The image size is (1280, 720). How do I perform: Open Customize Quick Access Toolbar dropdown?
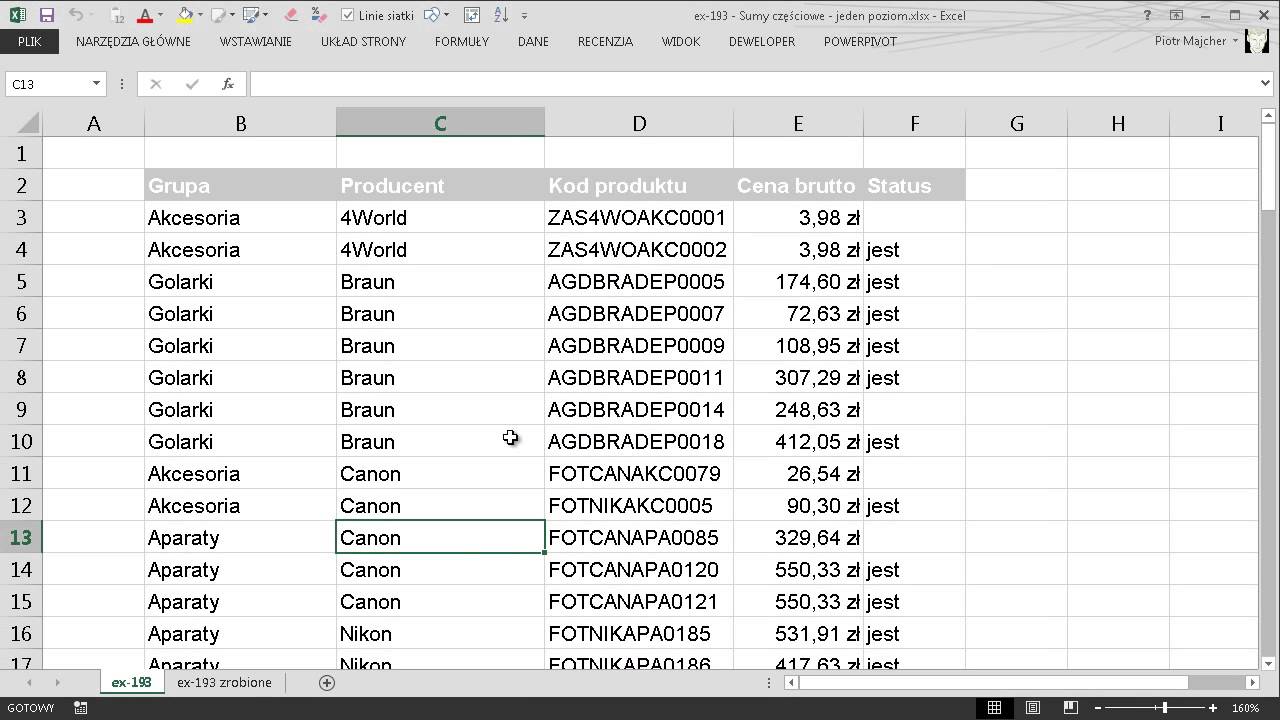[525, 16]
